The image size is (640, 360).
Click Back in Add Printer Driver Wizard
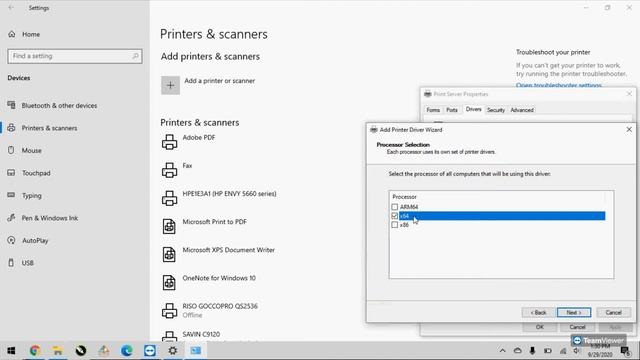click(x=538, y=312)
